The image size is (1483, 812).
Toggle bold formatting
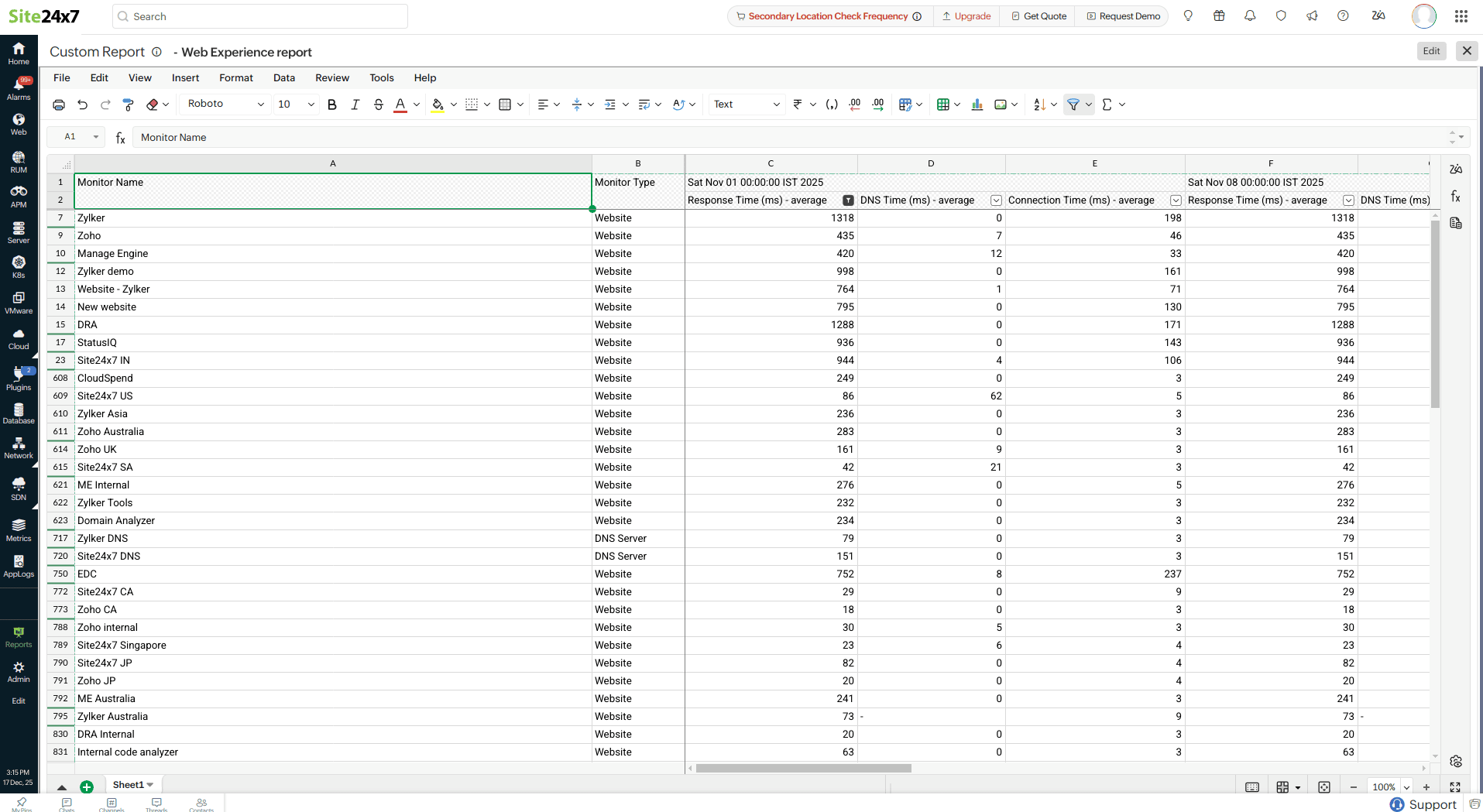pos(331,104)
